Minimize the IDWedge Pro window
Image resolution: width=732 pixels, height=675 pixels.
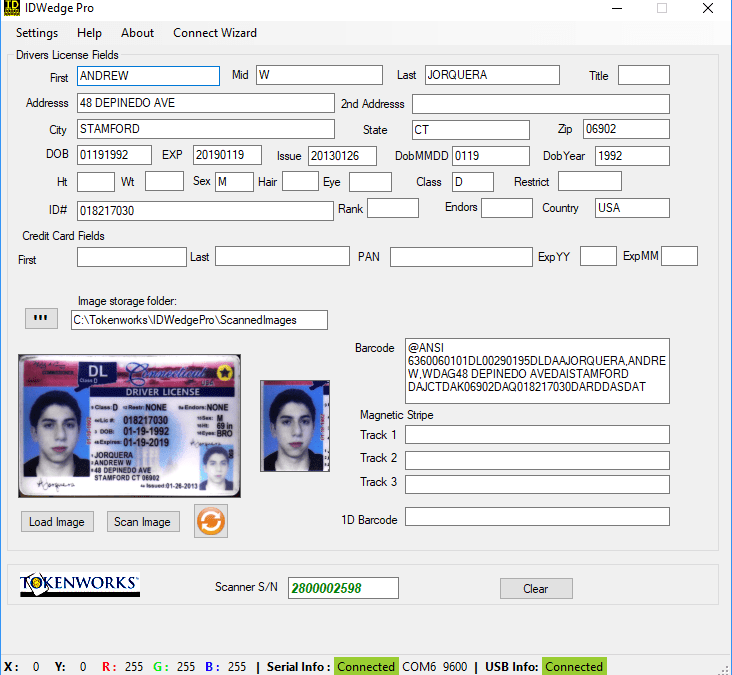point(617,8)
